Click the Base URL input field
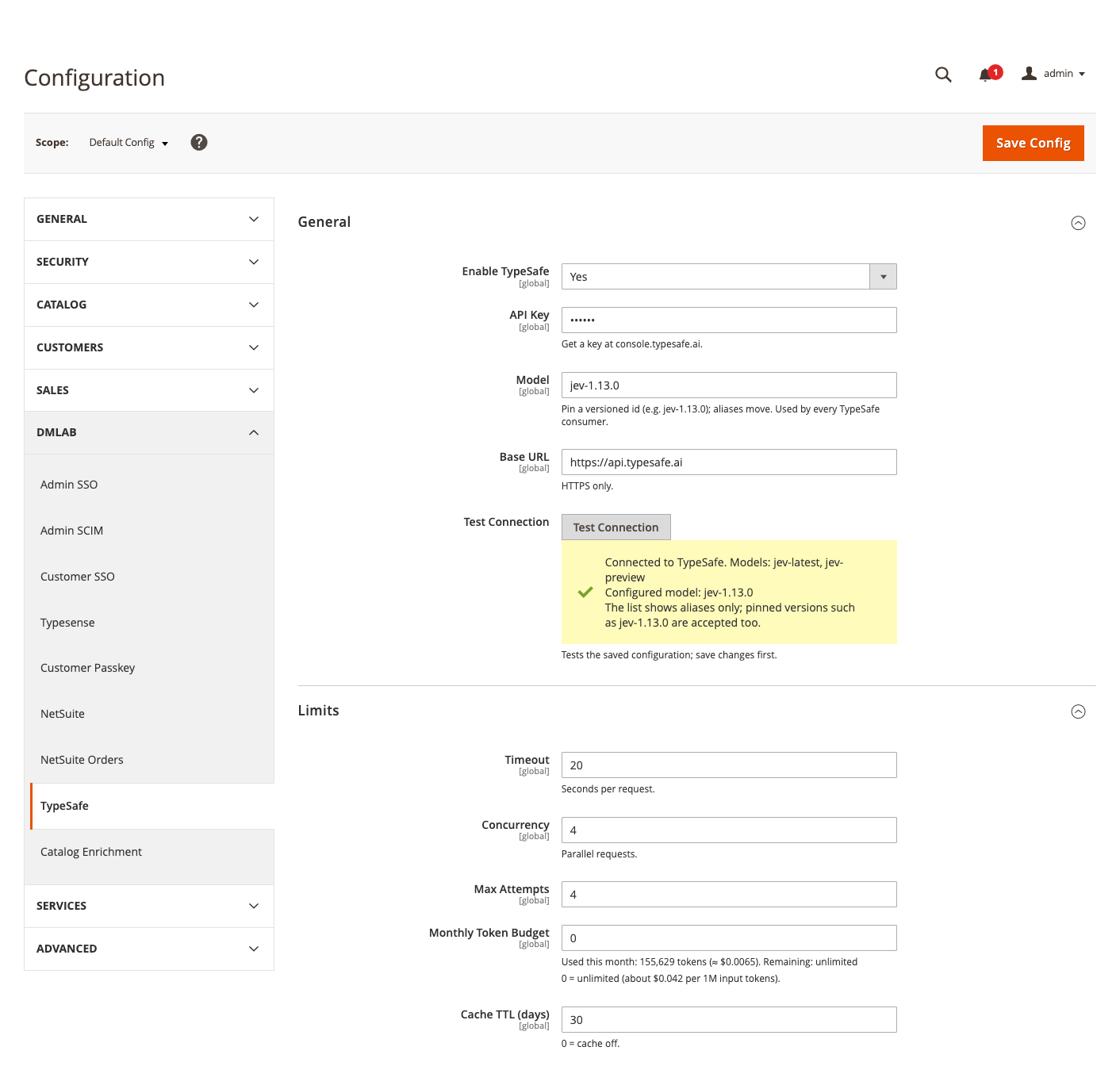The image size is (1120, 1089). click(x=729, y=462)
